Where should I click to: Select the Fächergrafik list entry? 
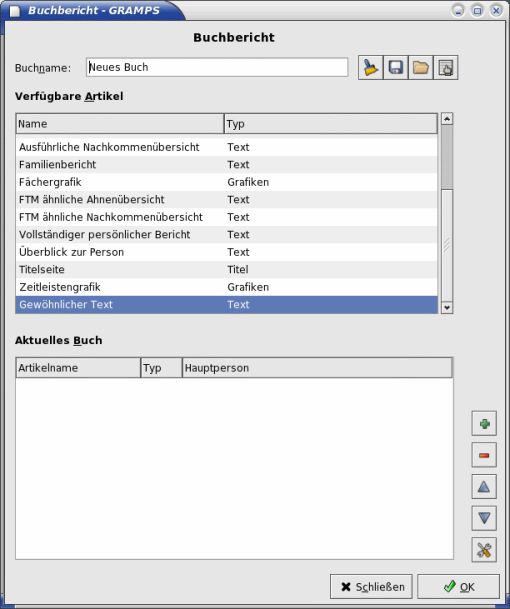pyautogui.click(x=226, y=182)
